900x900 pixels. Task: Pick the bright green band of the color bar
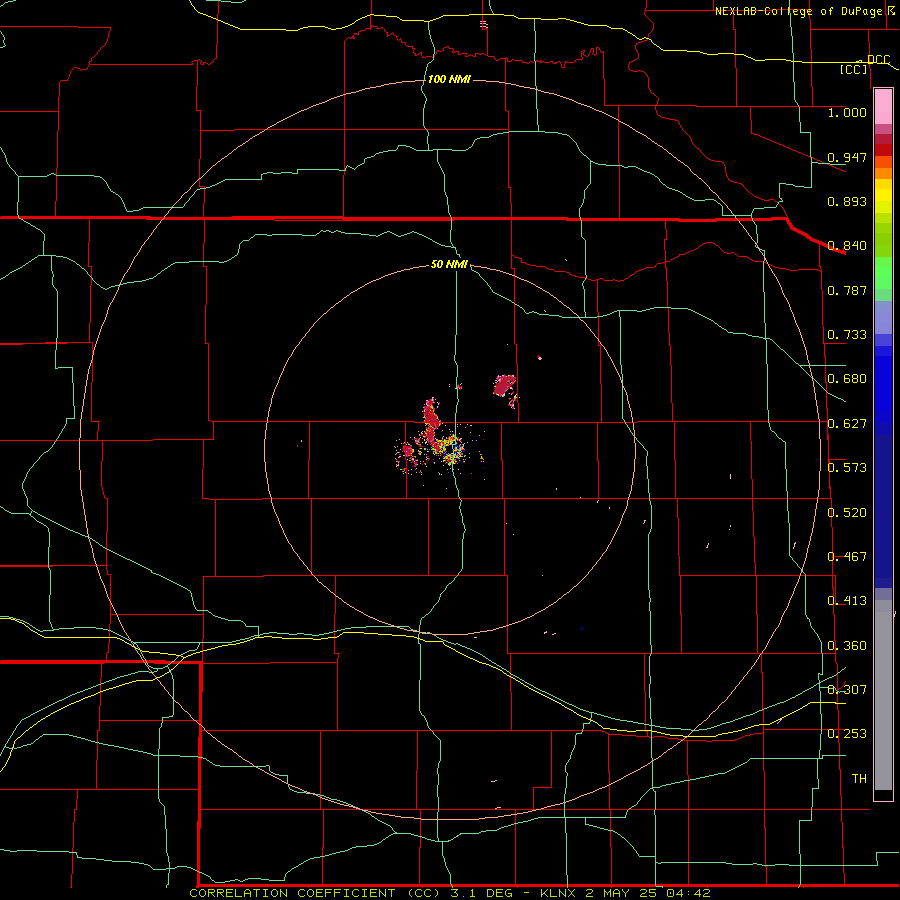click(883, 273)
